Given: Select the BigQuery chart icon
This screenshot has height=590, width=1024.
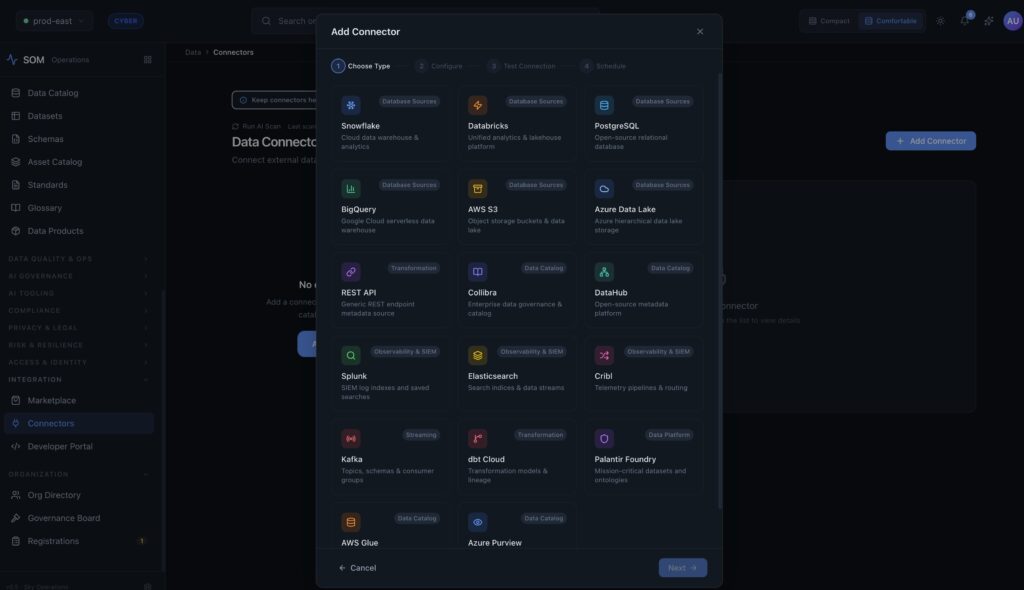Looking at the screenshot, I should click(351, 188).
